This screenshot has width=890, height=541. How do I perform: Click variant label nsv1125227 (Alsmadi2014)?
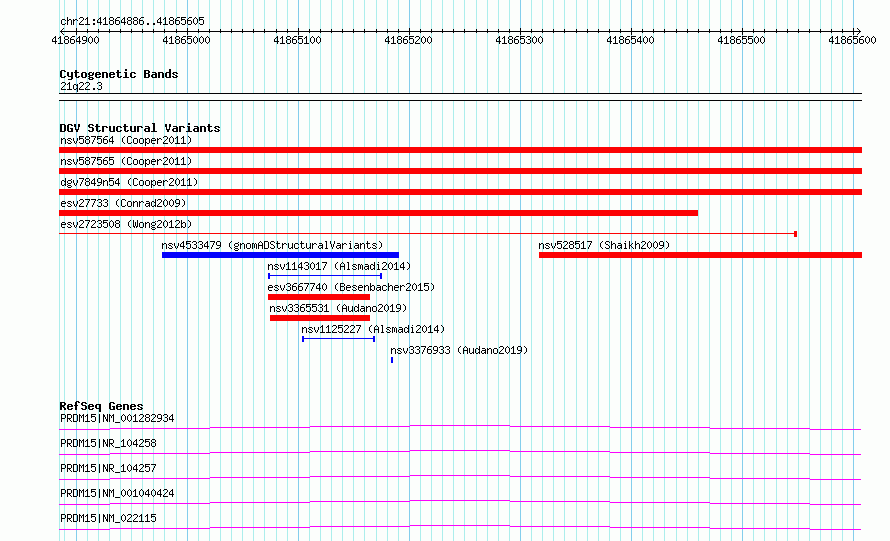373,329
